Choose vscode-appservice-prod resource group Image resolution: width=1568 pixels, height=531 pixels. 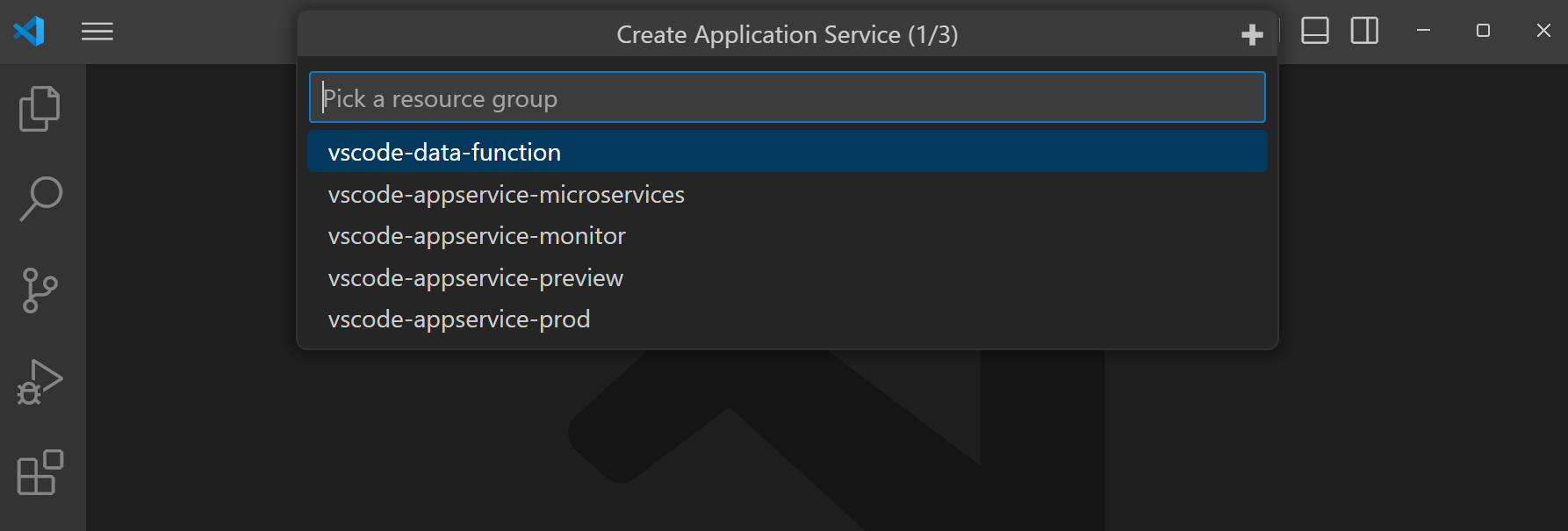(x=458, y=319)
